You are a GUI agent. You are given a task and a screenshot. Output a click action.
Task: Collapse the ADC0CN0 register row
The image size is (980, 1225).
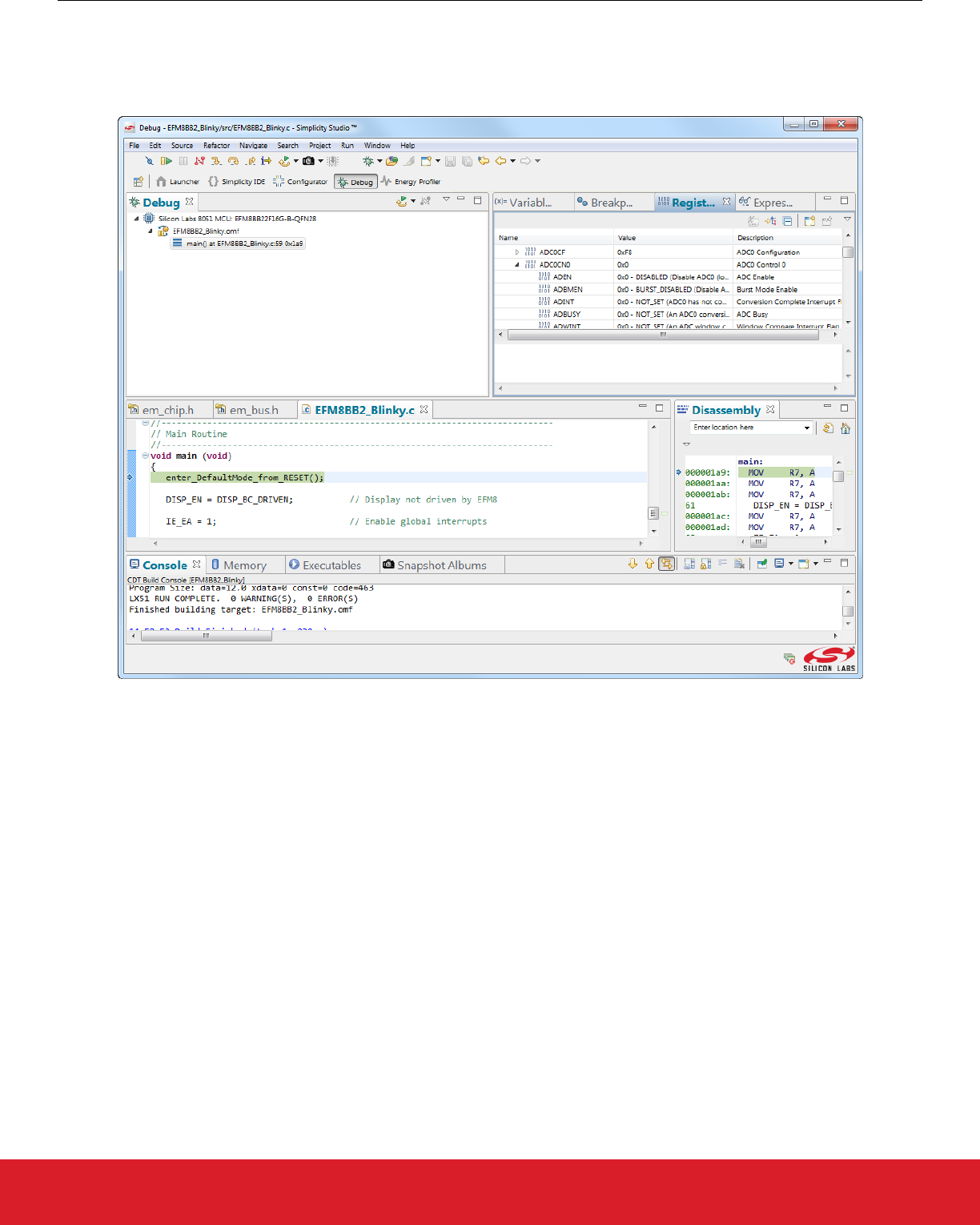[x=517, y=265]
